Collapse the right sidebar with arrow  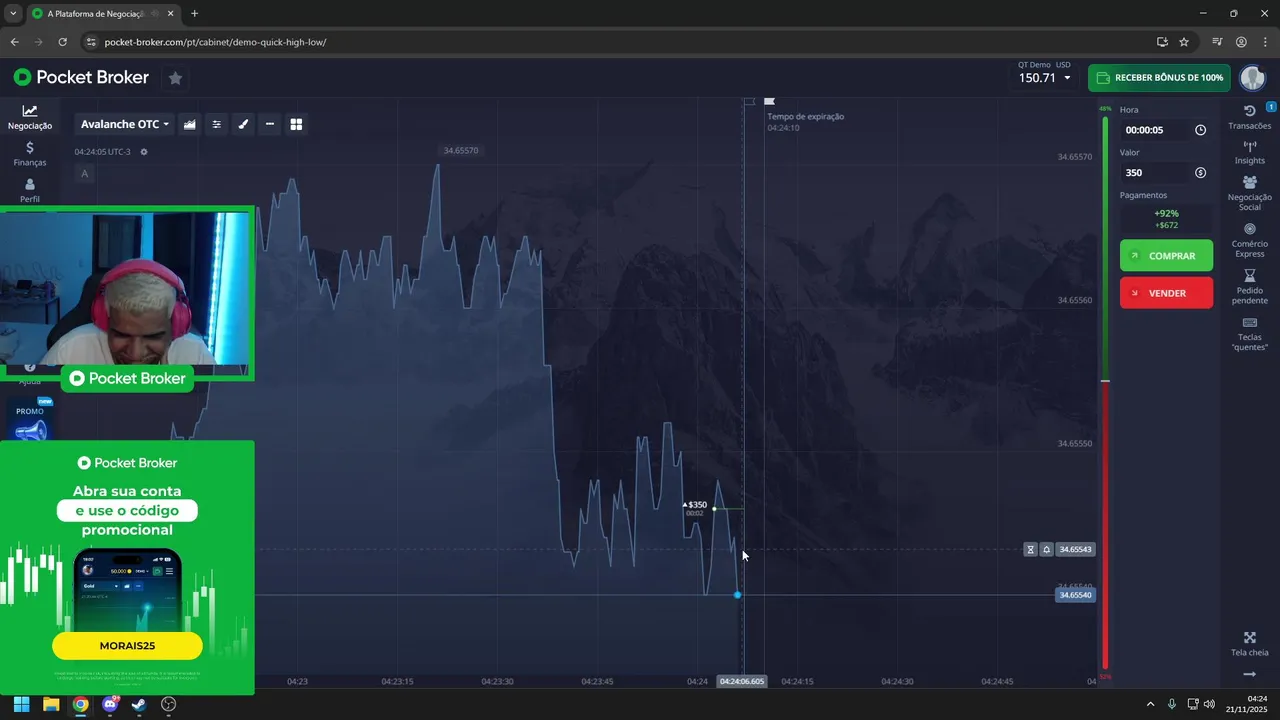point(1250,675)
